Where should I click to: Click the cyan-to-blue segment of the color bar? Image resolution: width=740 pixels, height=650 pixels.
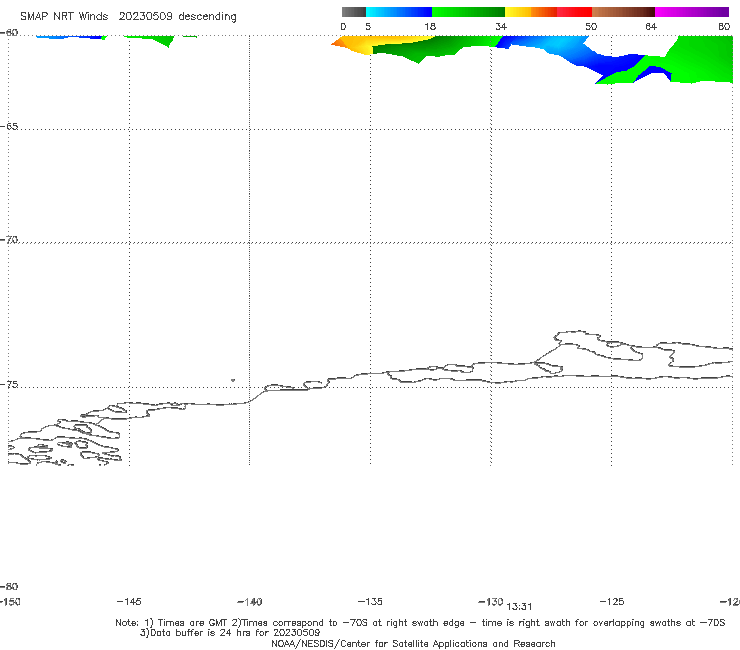tap(399, 12)
